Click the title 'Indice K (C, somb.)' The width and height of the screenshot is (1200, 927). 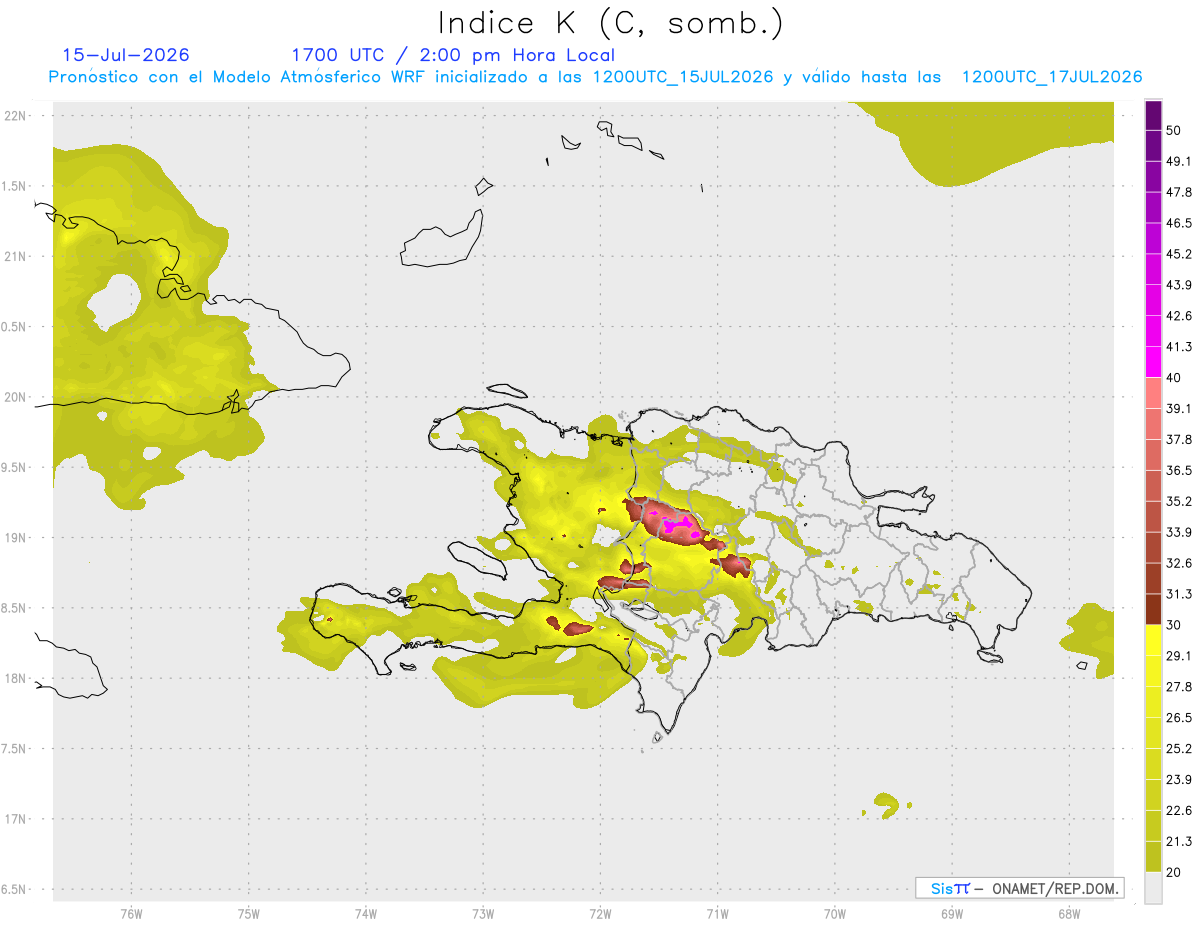tap(610, 23)
